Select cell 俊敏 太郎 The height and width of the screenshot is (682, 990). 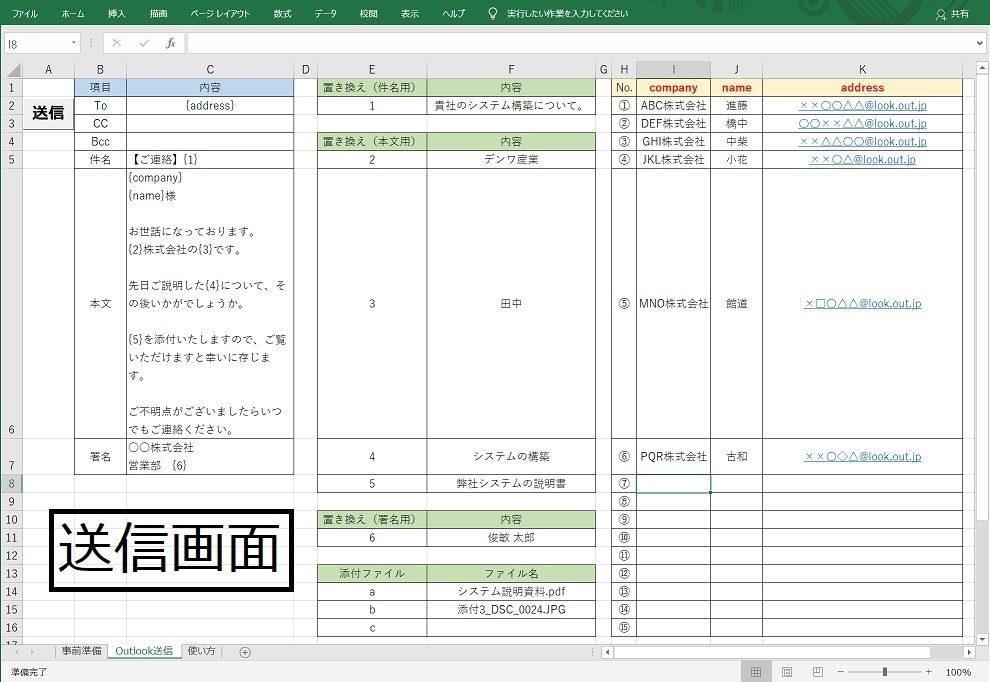pos(511,537)
